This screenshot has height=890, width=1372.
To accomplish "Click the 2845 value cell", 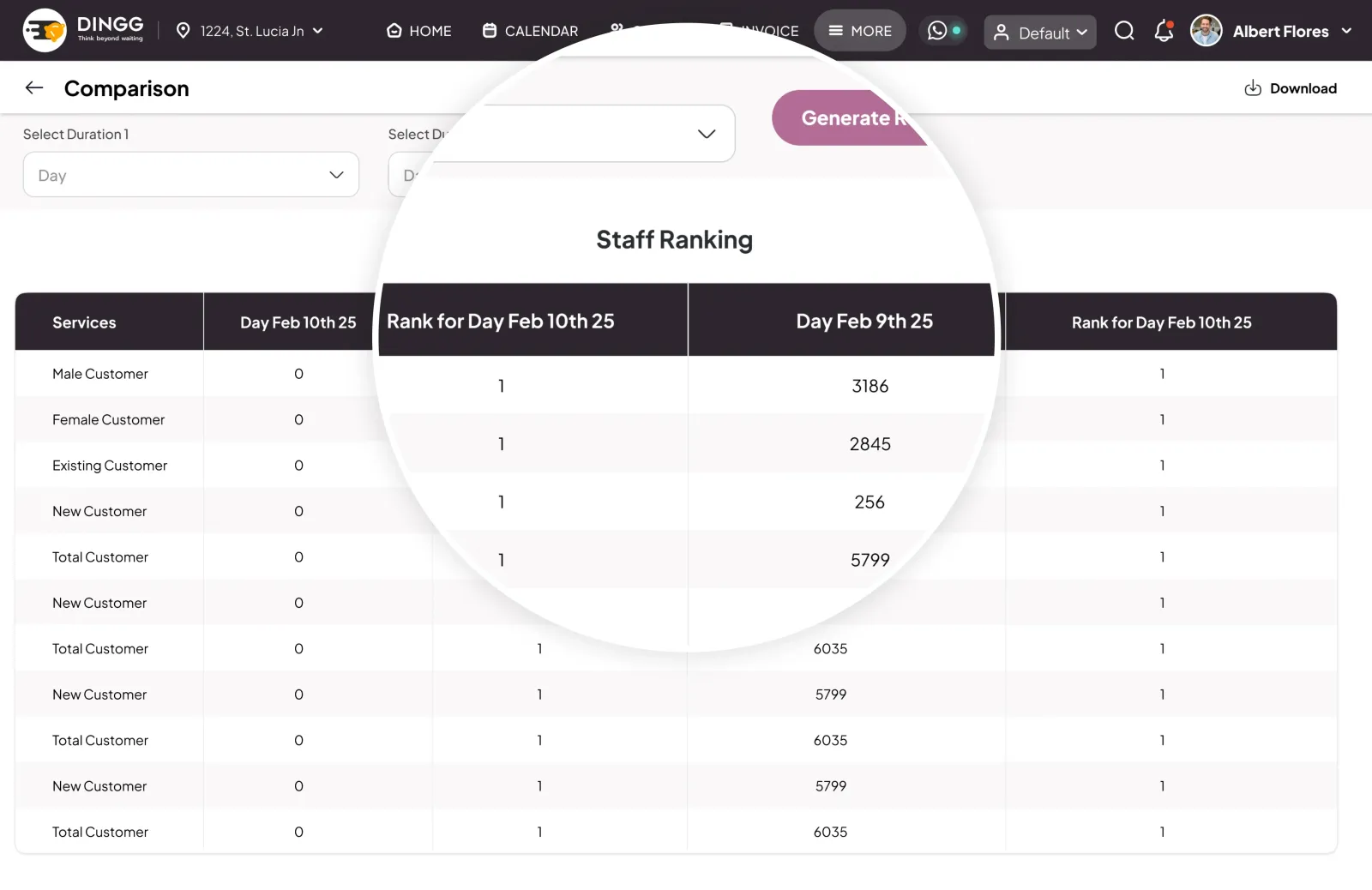I will [x=870, y=444].
